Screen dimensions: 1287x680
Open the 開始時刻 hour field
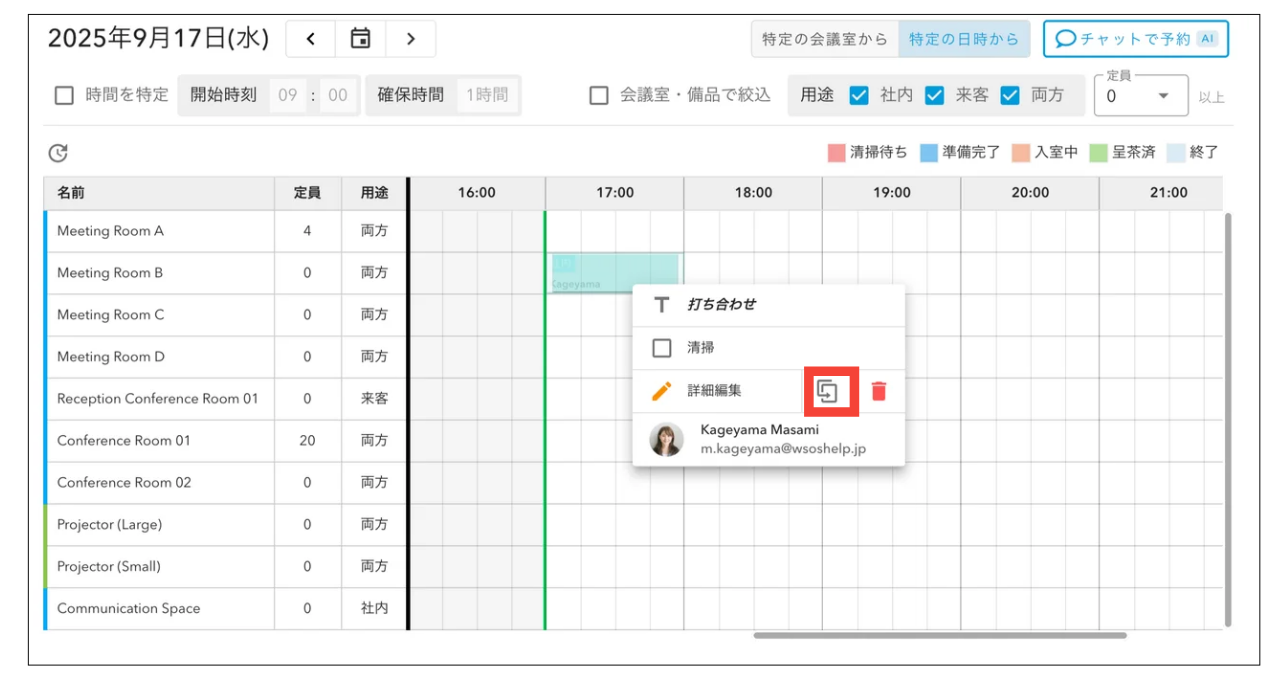(288, 96)
